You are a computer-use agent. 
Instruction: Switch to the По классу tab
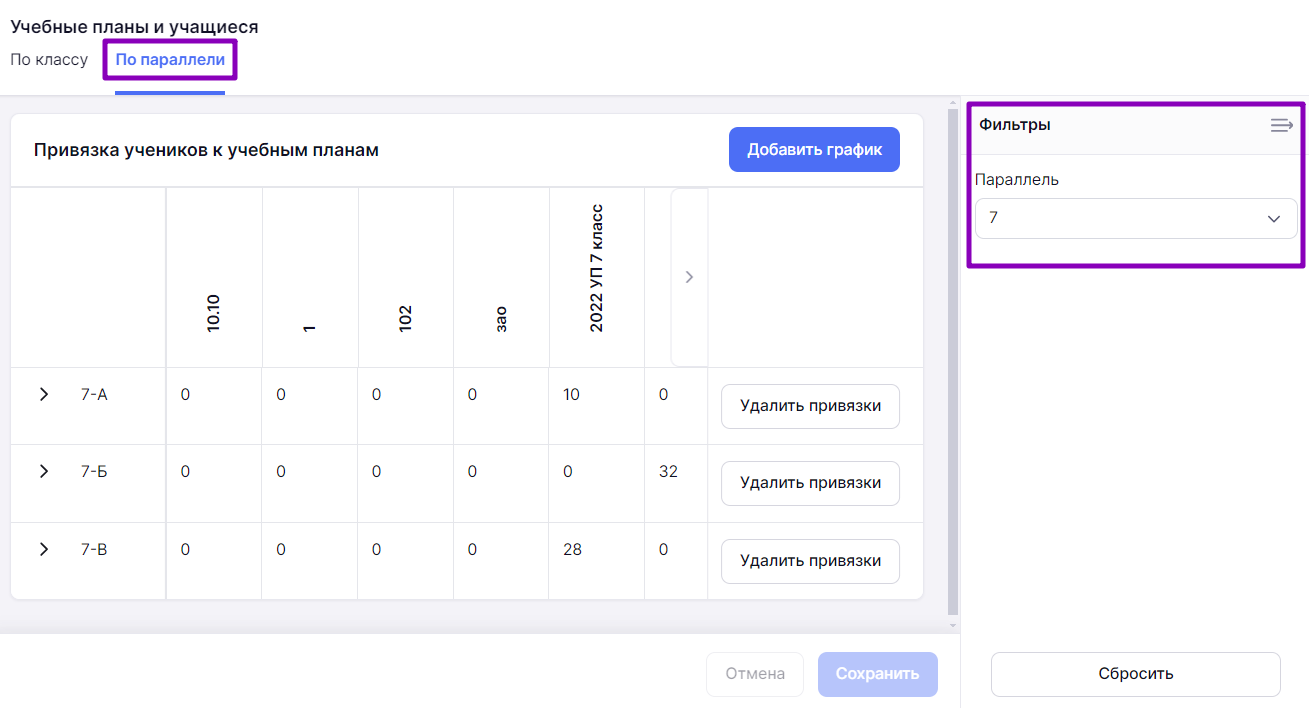point(49,60)
